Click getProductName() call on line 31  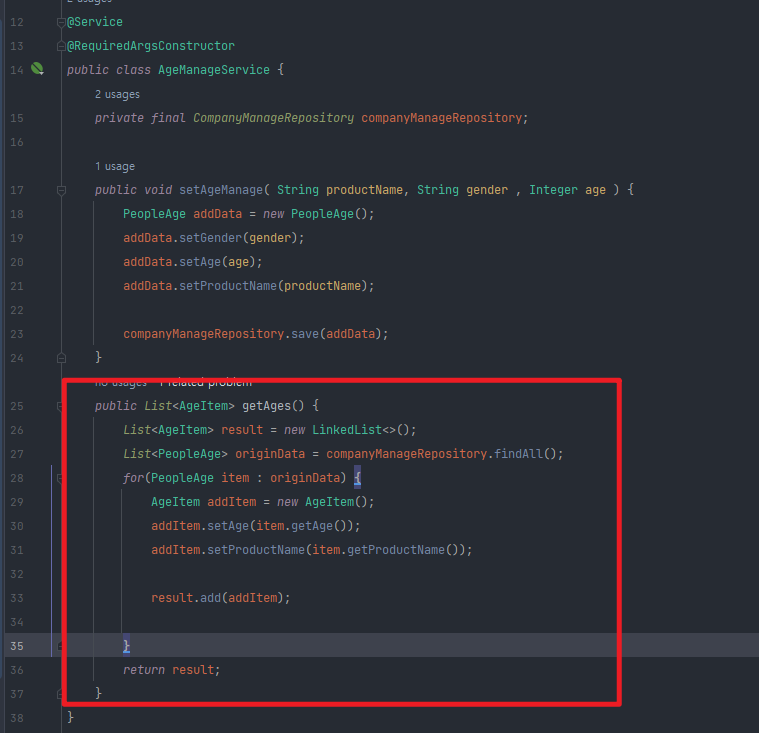click(x=402, y=550)
